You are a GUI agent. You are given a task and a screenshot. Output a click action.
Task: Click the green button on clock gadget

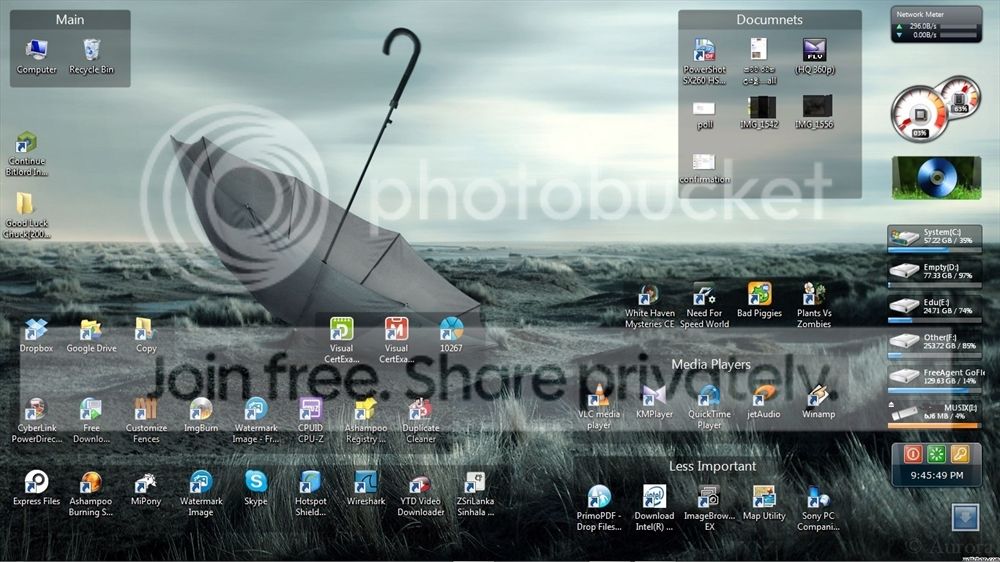click(x=936, y=454)
